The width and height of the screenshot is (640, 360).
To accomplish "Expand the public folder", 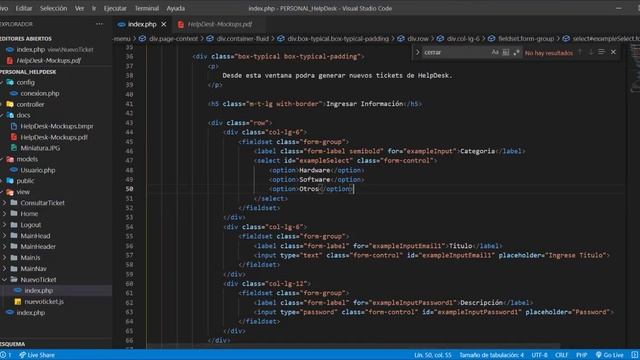I will (x=25, y=181).
